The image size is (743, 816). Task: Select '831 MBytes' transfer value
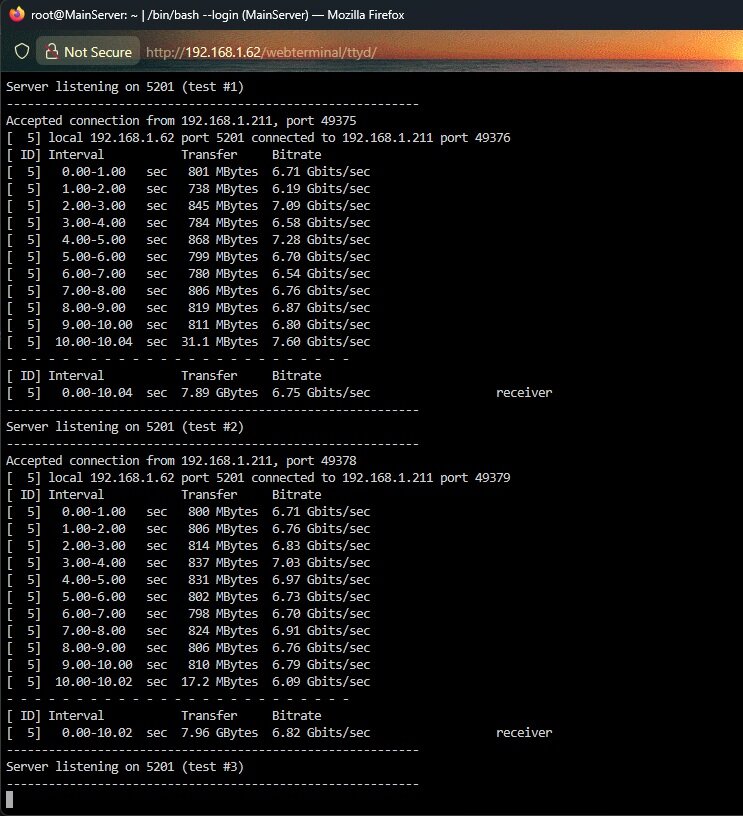[x=223, y=580]
